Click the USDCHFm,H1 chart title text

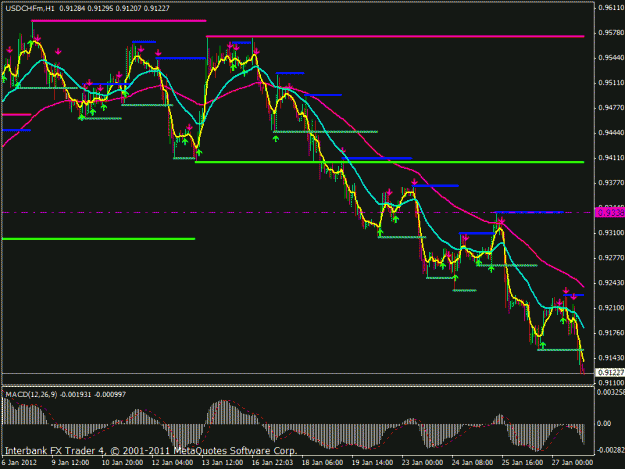pos(30,8)
